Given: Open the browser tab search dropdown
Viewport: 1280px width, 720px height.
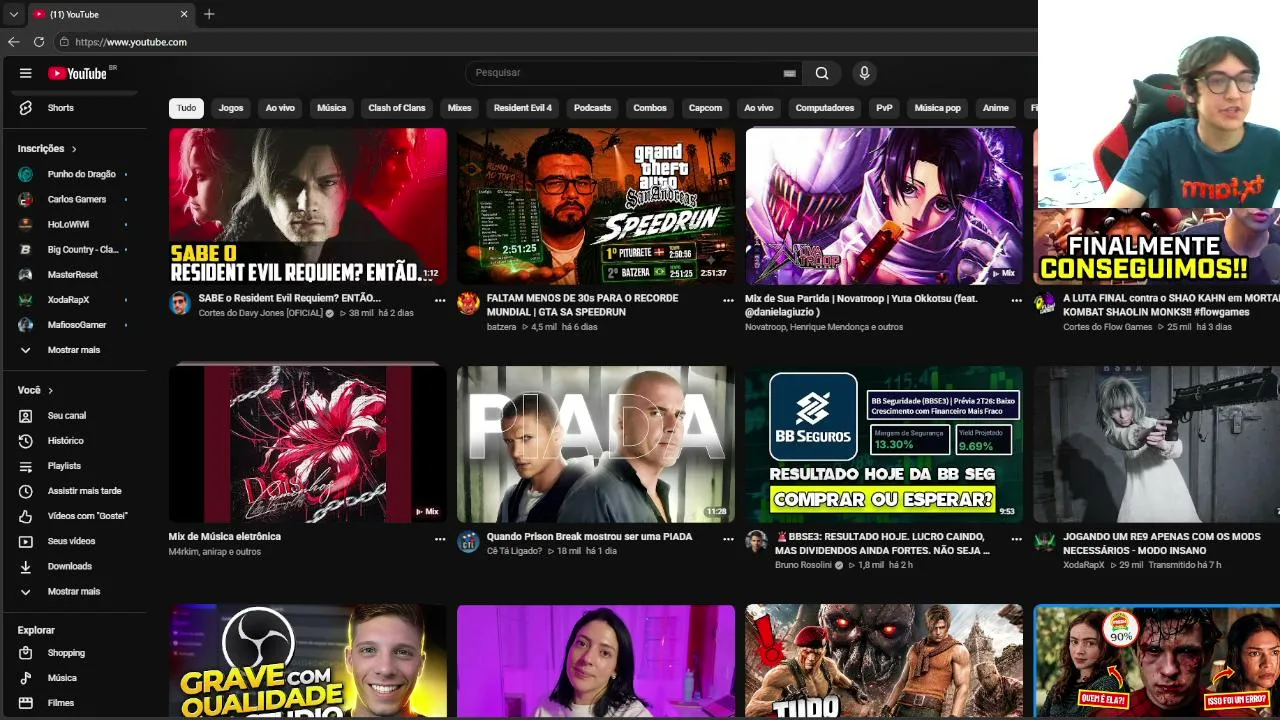Looking at the screenshot, I should coord(13,14).
